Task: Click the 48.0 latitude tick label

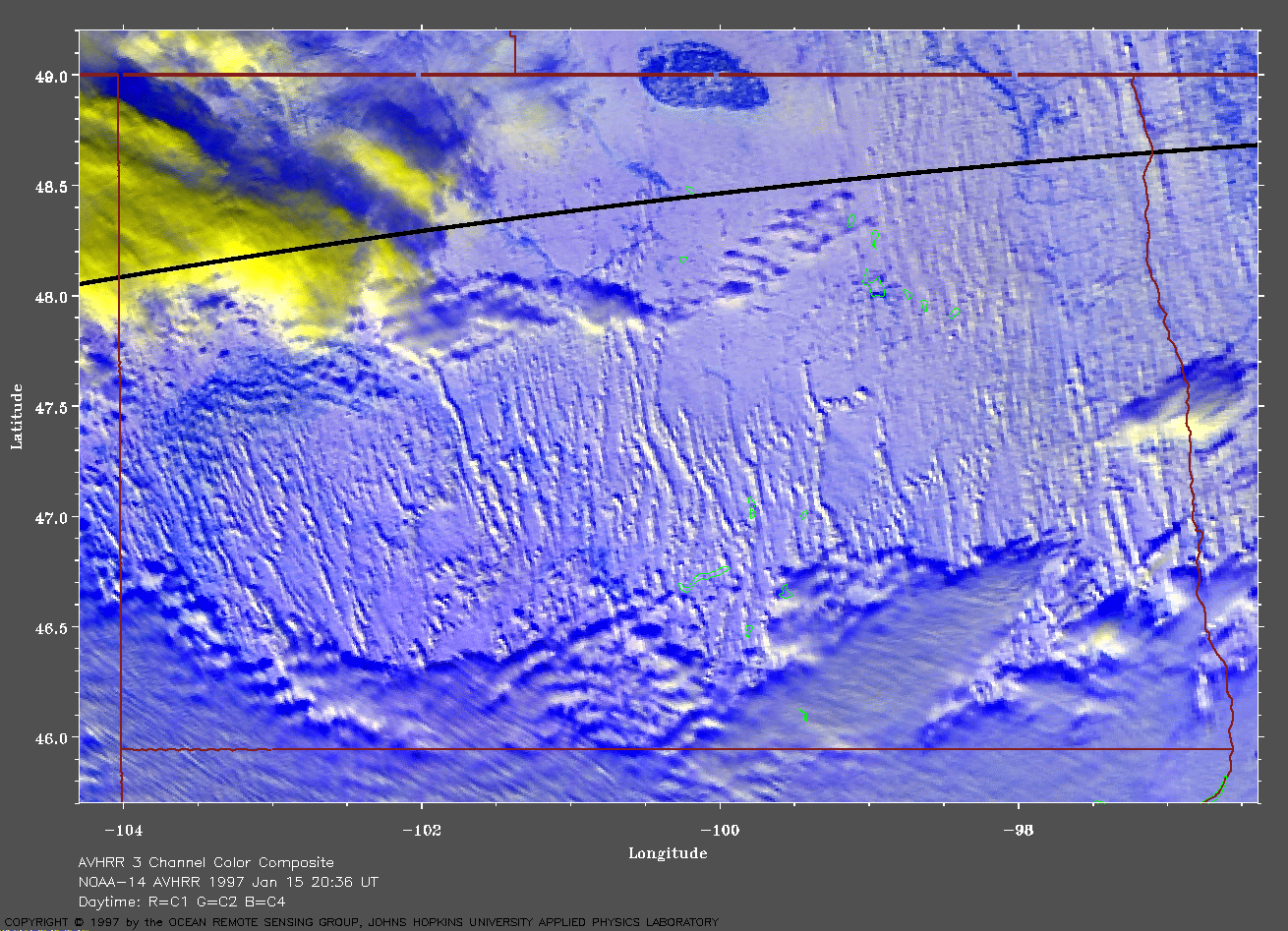Action: click(50, 297)
